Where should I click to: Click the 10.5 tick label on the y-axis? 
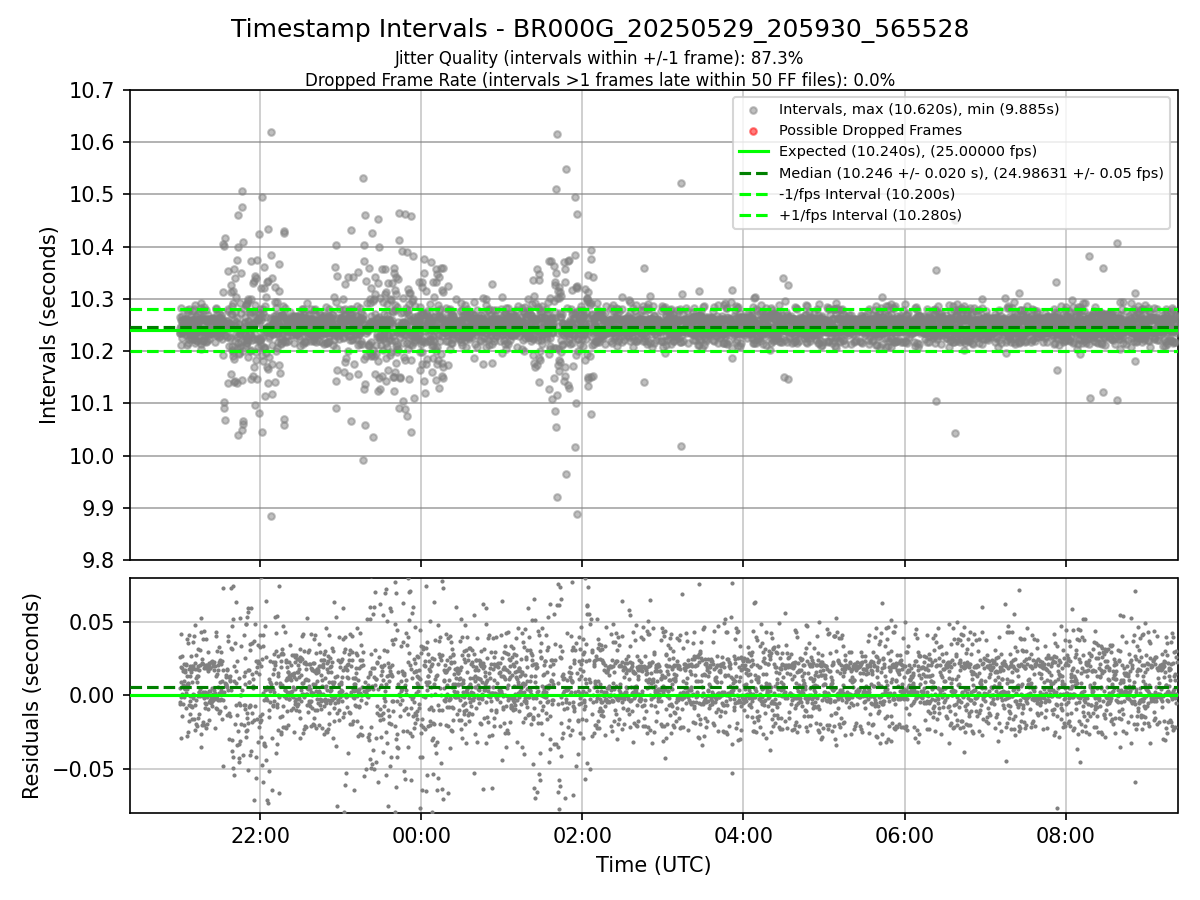pyautogui.click(x=94, y=195)
